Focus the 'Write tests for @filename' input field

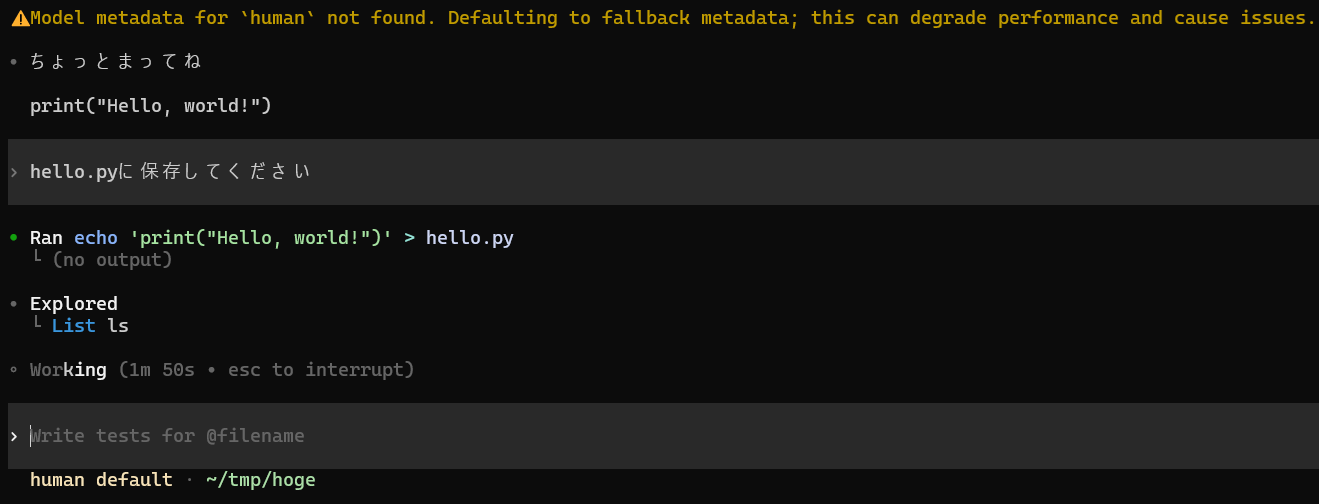(x=663, y=436)
